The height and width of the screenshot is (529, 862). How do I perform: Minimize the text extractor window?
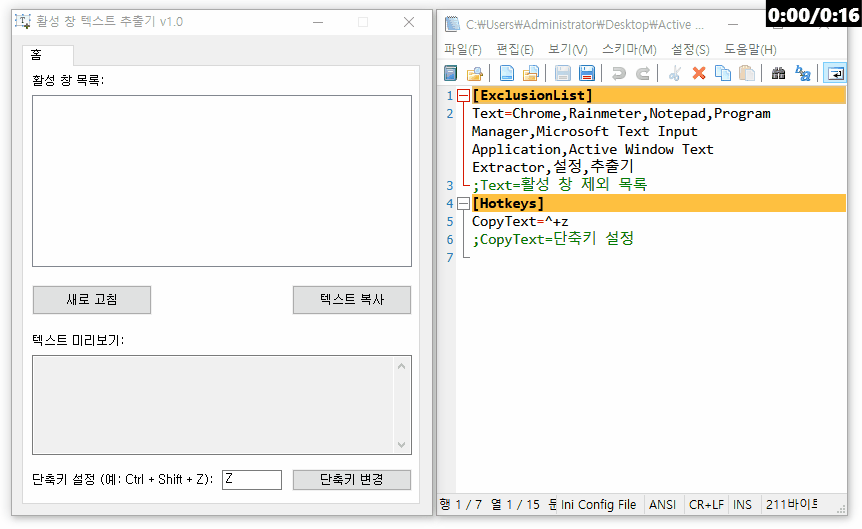pos(318,22)
